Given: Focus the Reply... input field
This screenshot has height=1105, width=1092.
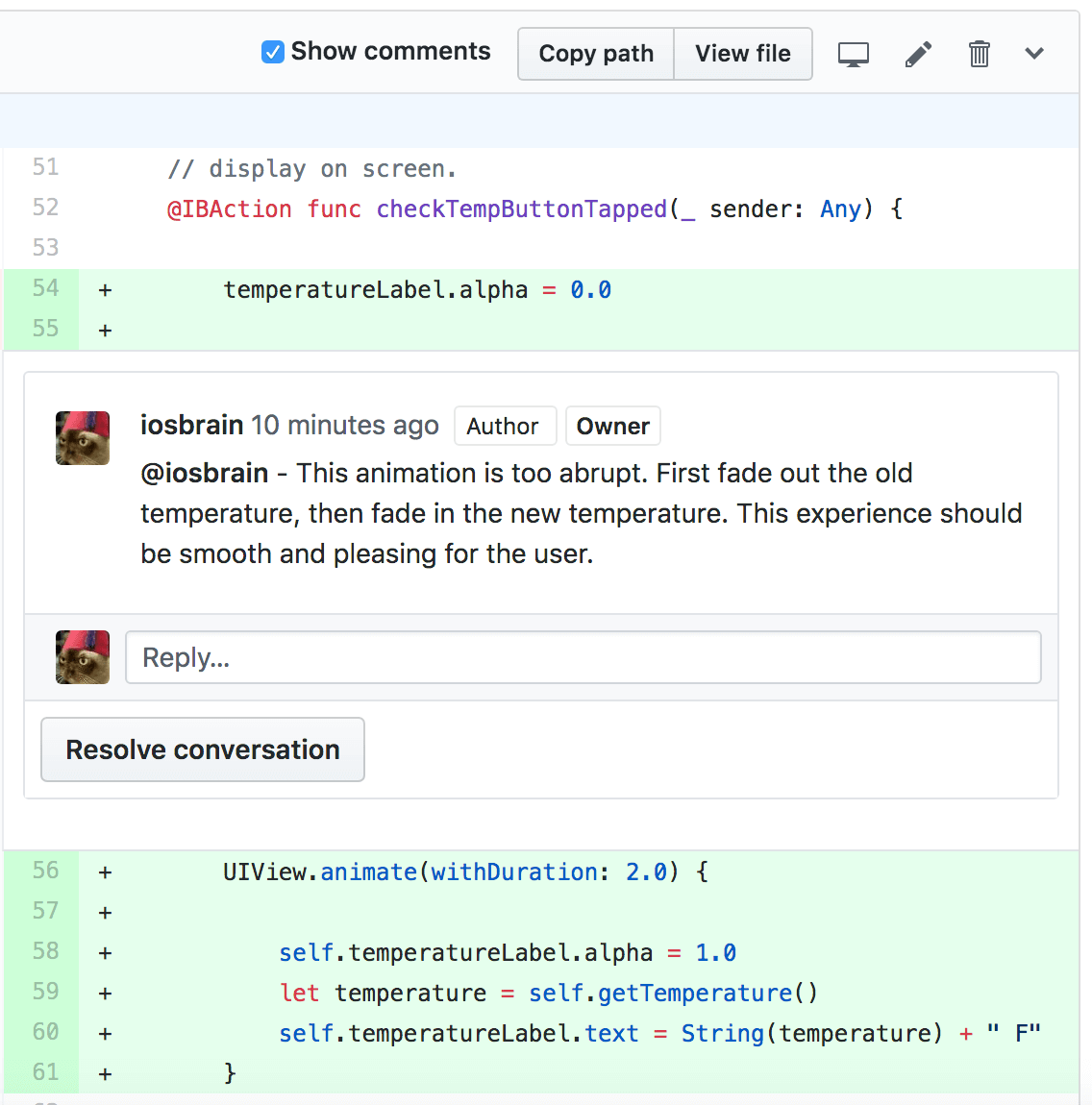Looking at the screenshot, I should pos(583,657).
